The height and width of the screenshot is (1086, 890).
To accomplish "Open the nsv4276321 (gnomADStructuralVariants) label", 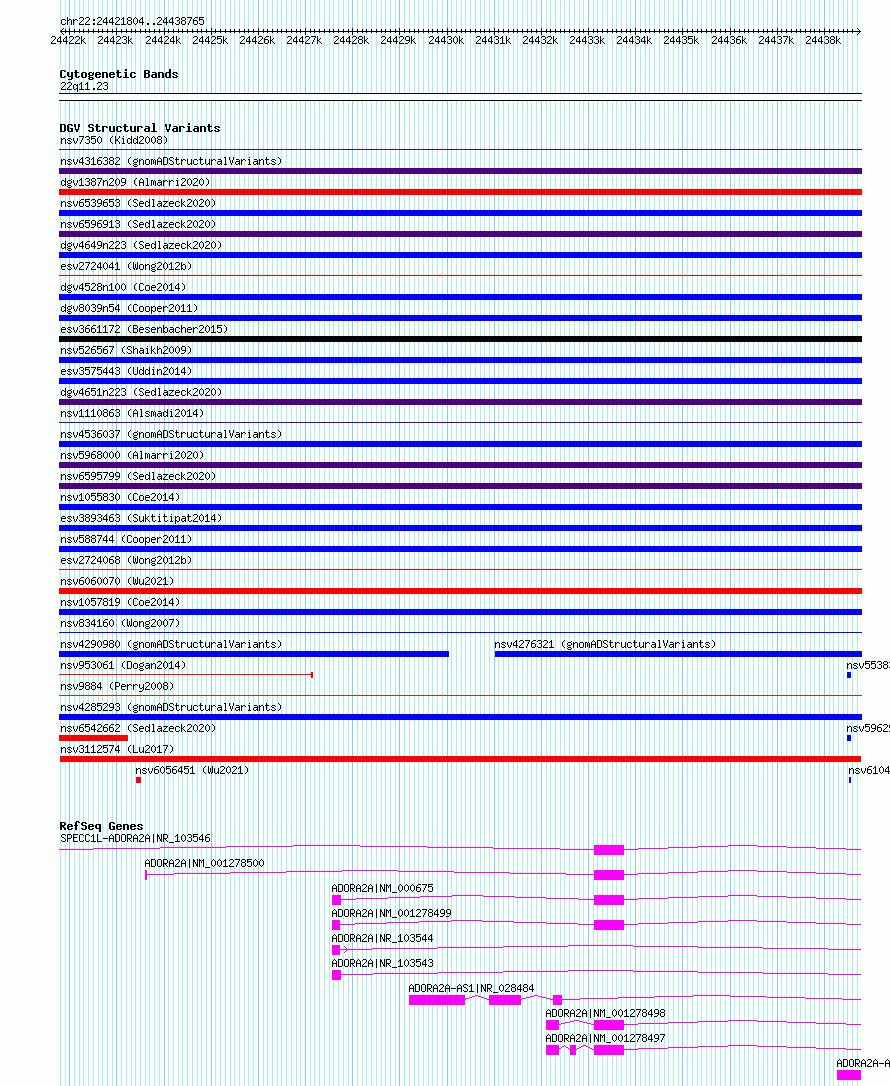I will (605, 644).
